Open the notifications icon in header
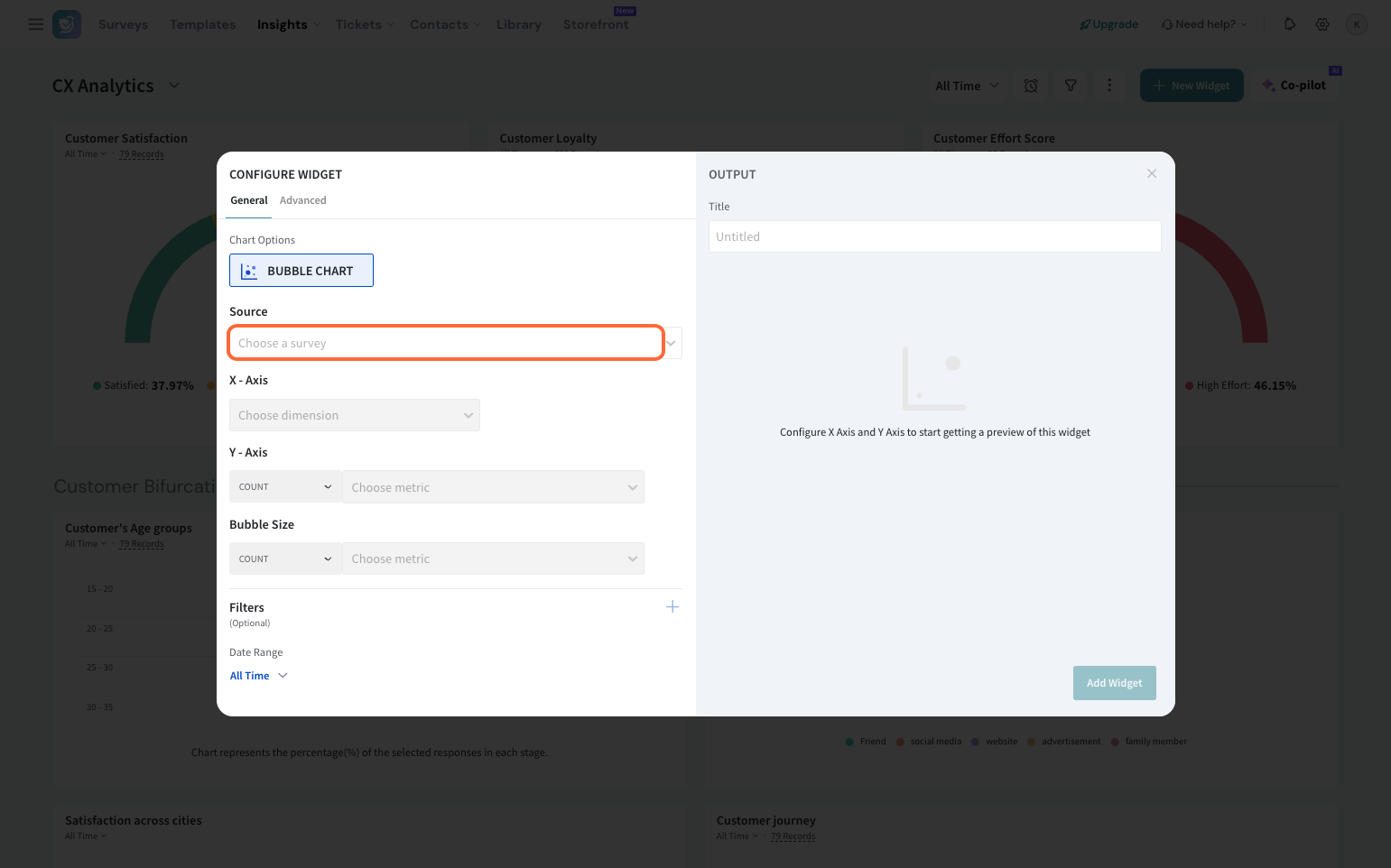1391x868 pixels. point(1289,24)
